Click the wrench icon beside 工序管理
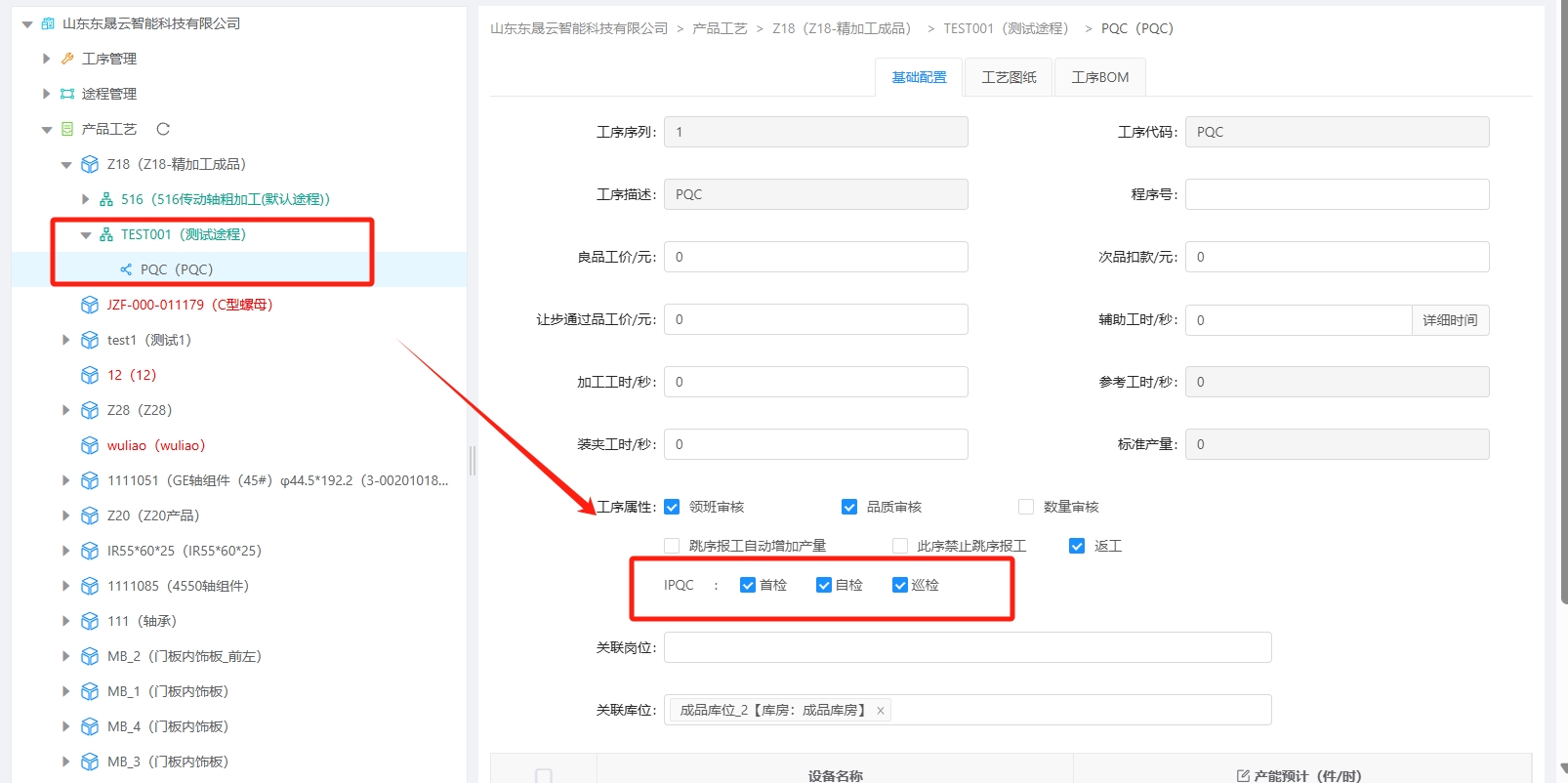Image resolution: width=1568 pixels, height=783 pixels. (x=67, y=59)
